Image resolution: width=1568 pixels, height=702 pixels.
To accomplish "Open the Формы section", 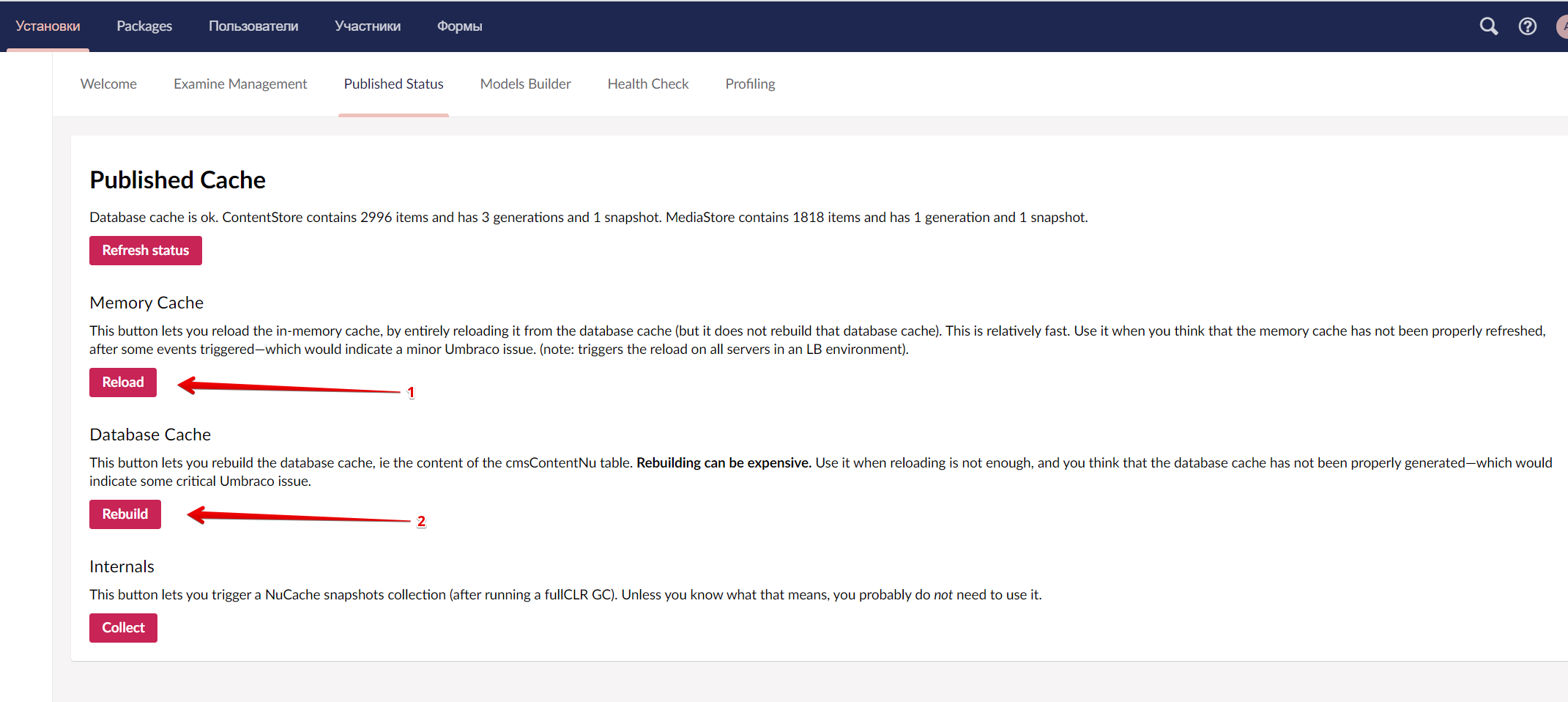I will [459, 26].
